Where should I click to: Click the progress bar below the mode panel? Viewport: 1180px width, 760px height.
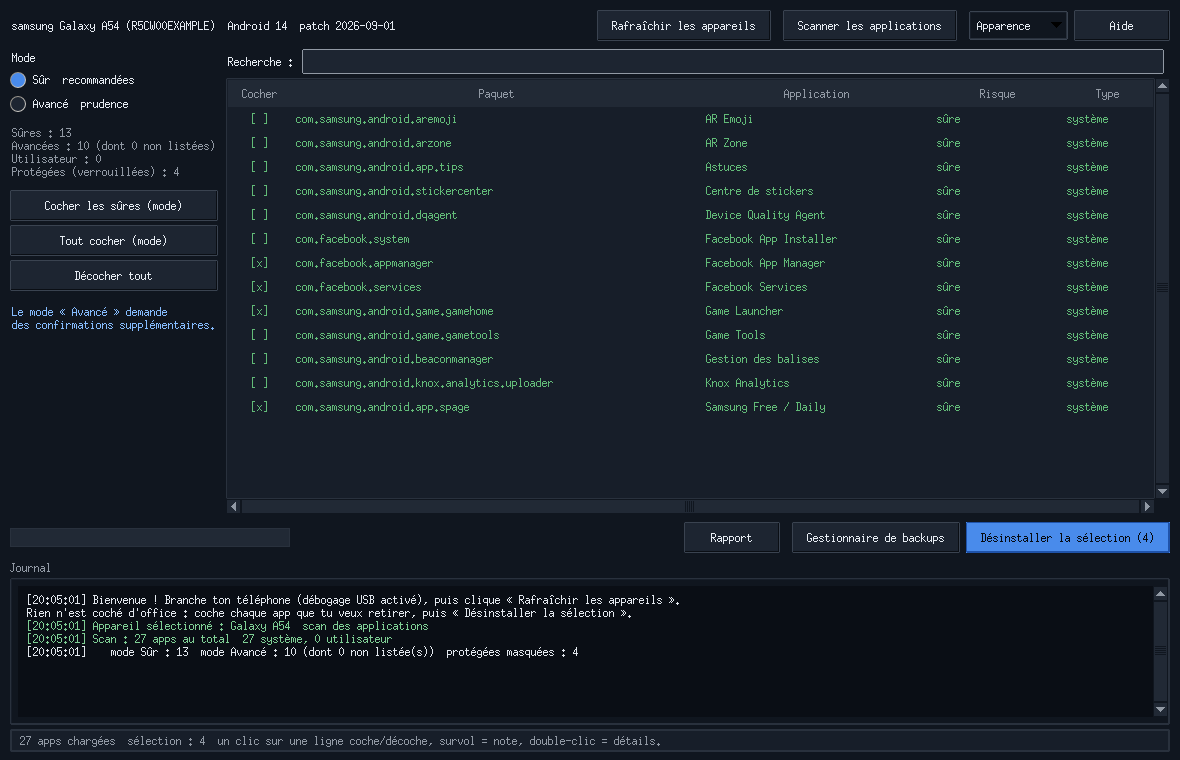pyautogui.click(x=150, y=537)
